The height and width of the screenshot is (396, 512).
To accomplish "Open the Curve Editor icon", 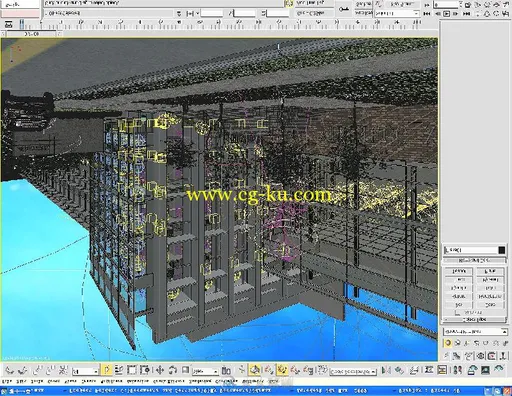I will tap(429, 370).
